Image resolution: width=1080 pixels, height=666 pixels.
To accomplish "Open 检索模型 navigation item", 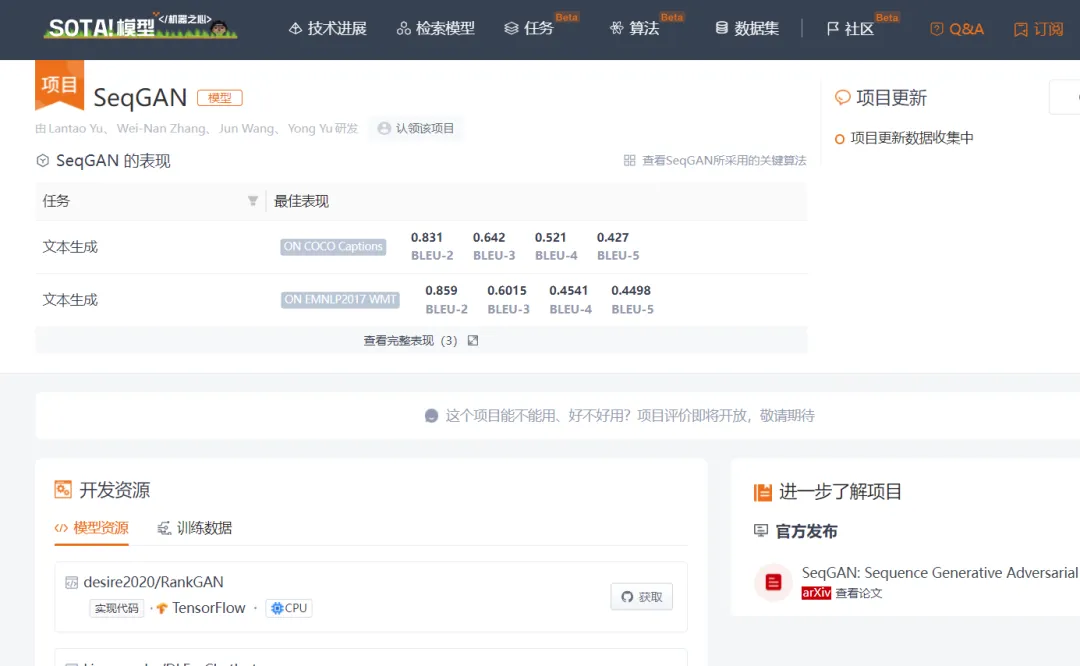I will (436, 28).
